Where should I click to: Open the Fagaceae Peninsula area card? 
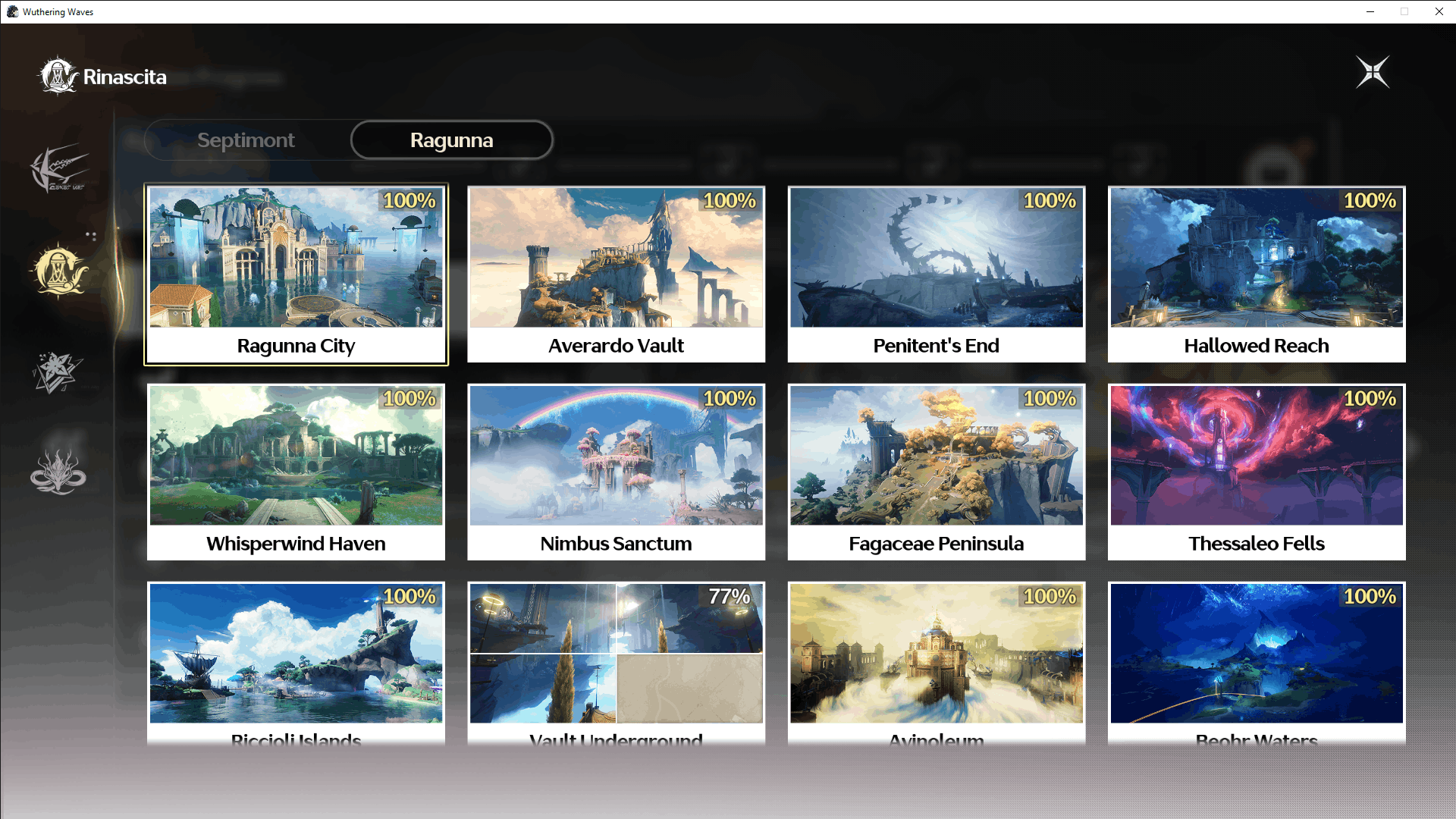pos(937,472)
